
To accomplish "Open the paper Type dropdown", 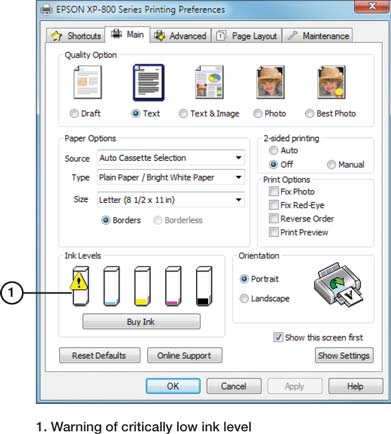I will point(171,177).
